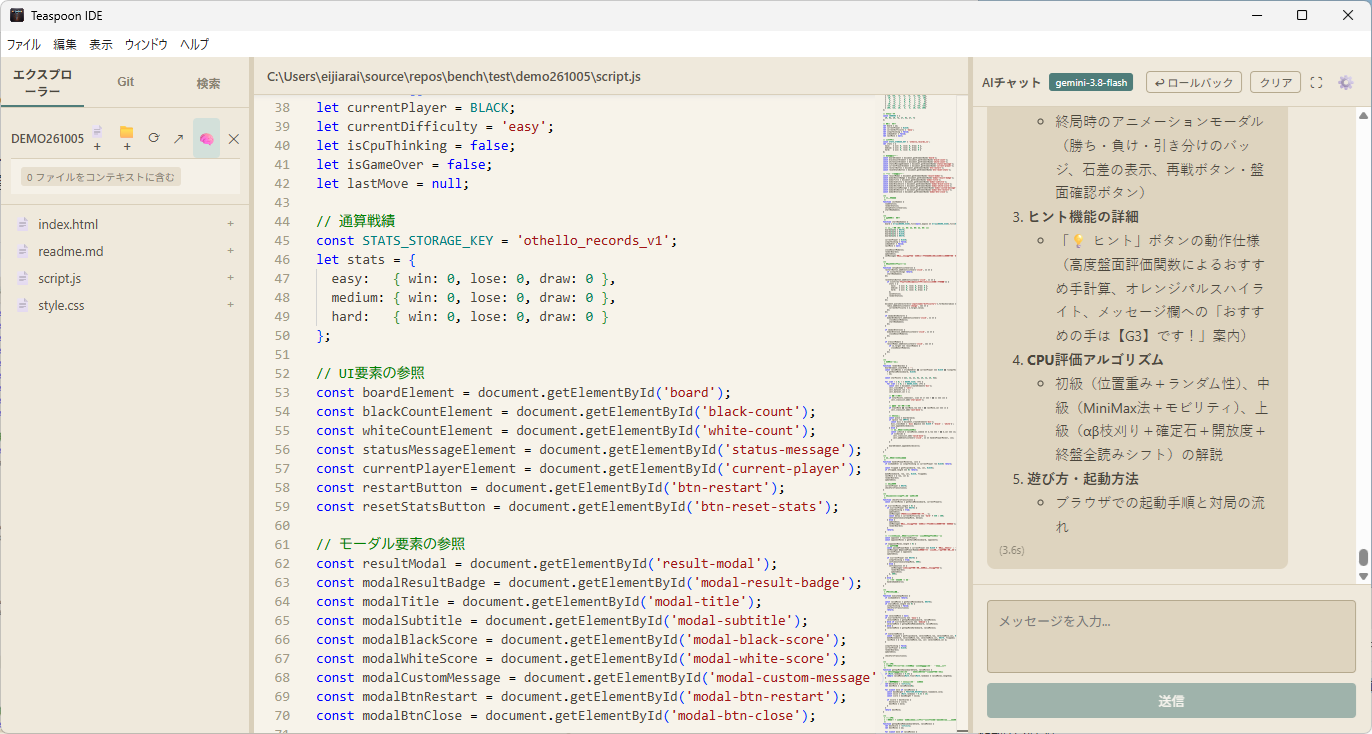Click line number 53 in the editor
Viewport: 1372px width, 734px height.
coord(281,392)
